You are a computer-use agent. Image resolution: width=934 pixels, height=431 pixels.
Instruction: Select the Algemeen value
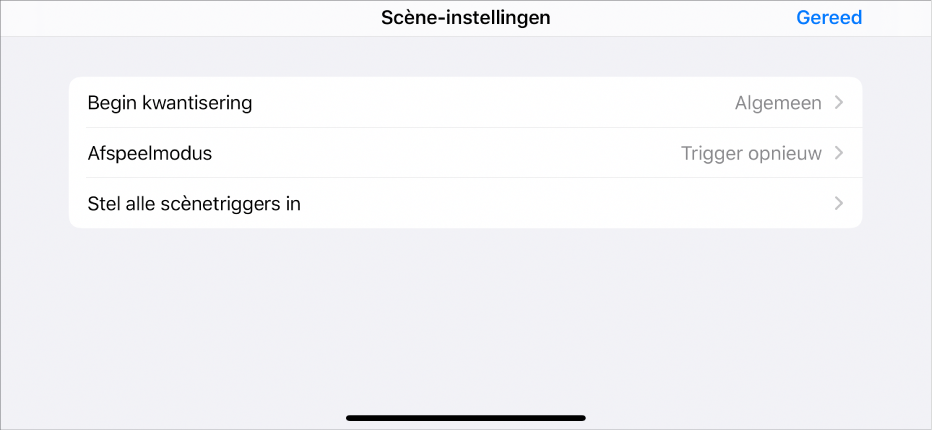tap(777, 103)
